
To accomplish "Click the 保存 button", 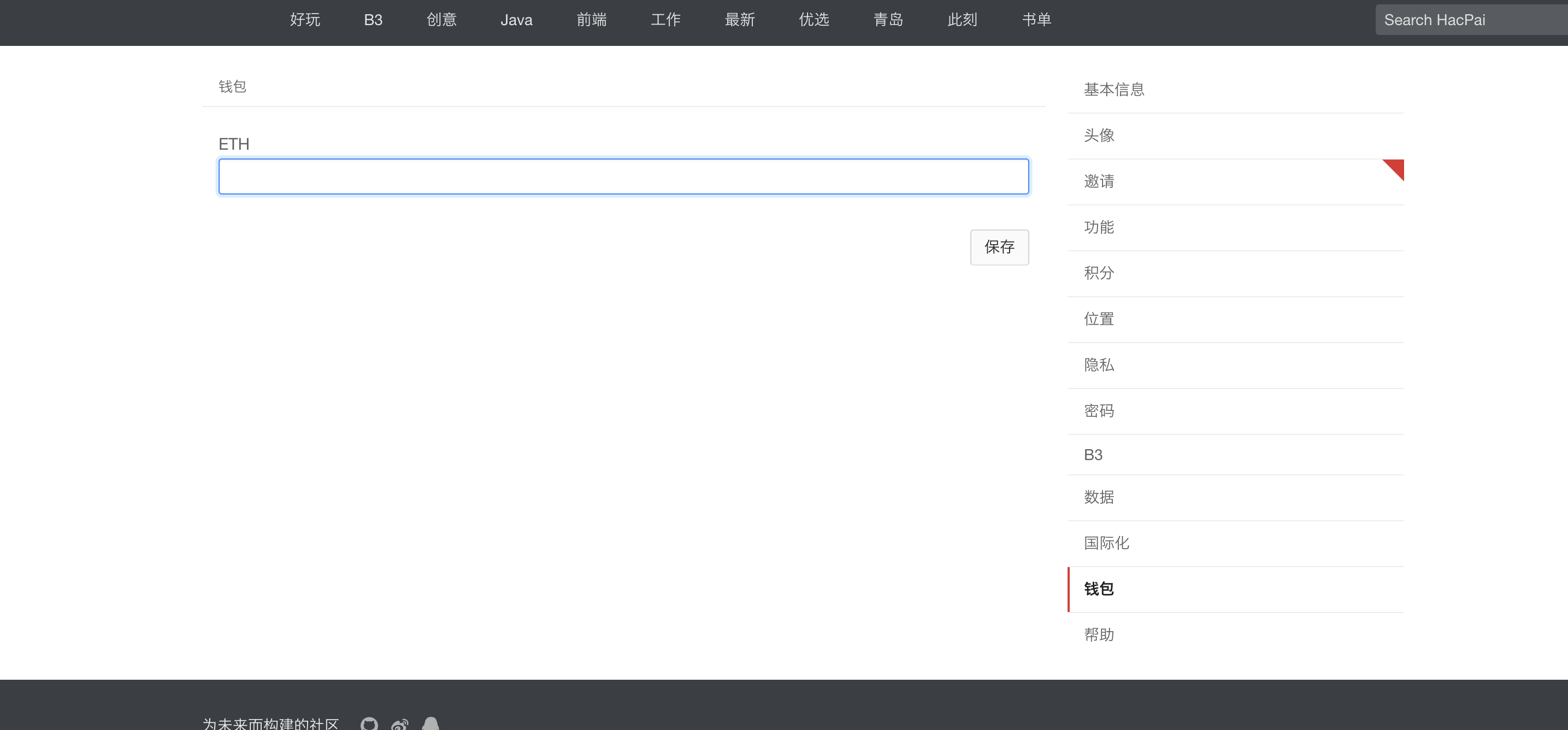I will [x=999, y=247].
